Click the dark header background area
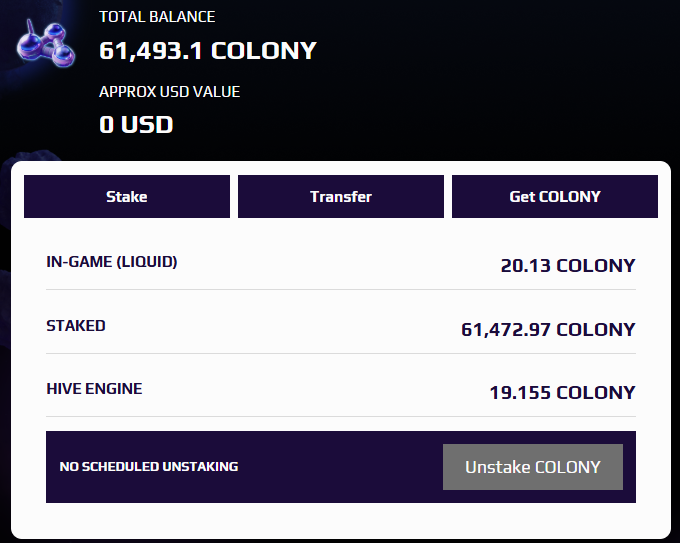 click(477, 78)
